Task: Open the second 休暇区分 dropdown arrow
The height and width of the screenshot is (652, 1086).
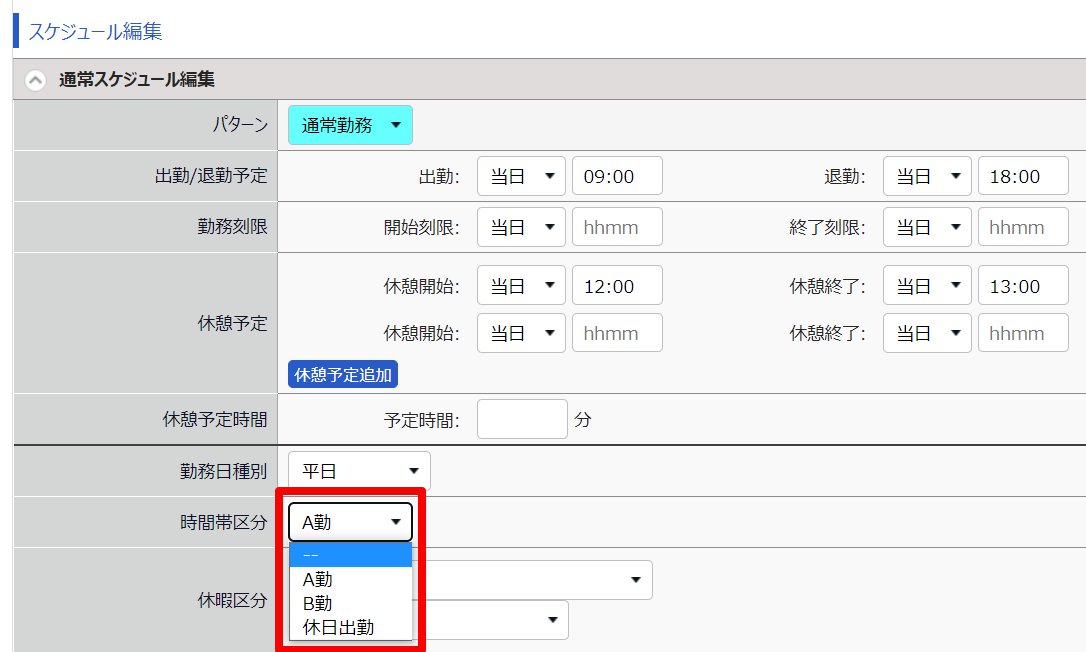Action: [x=552, y=620]
